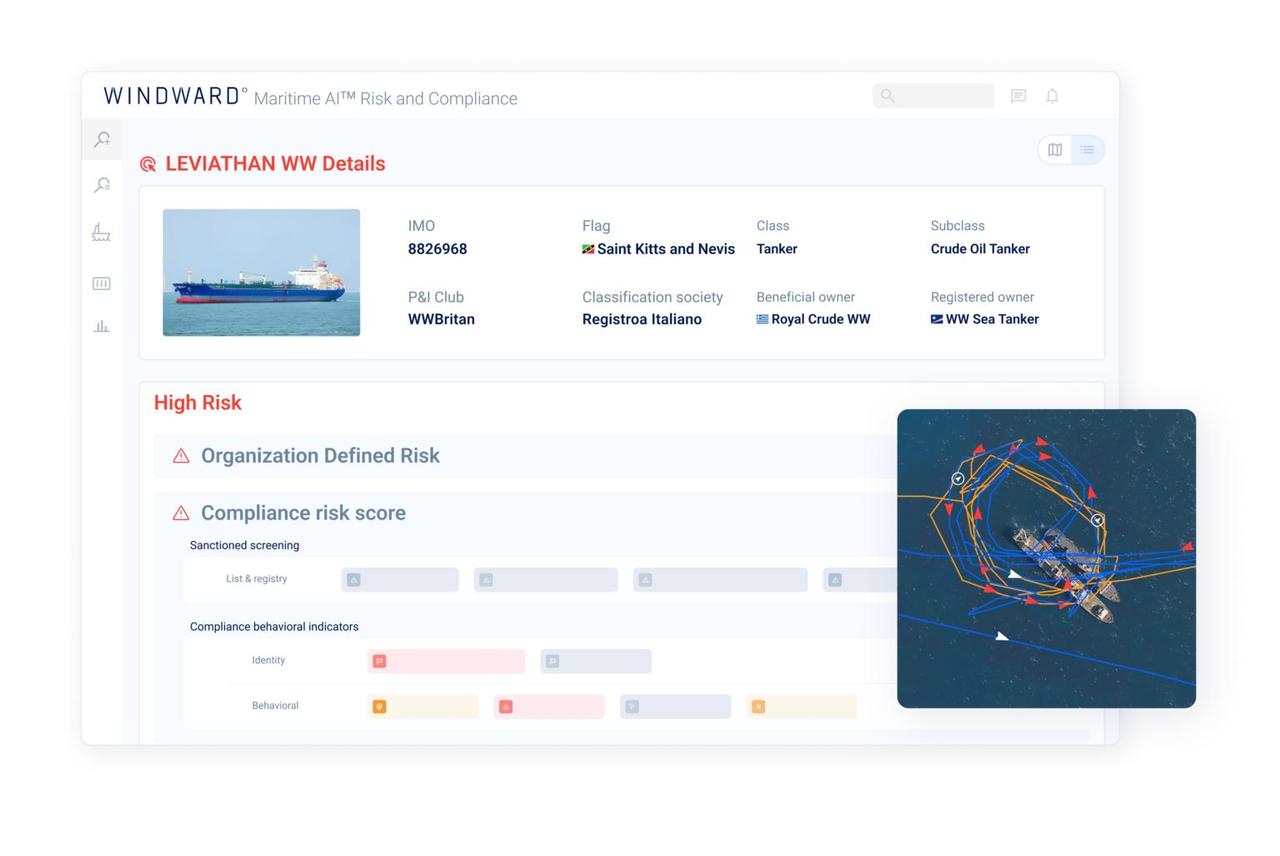
Task: Open the vessel search icon in sidebar
Action: pos(102,140)
